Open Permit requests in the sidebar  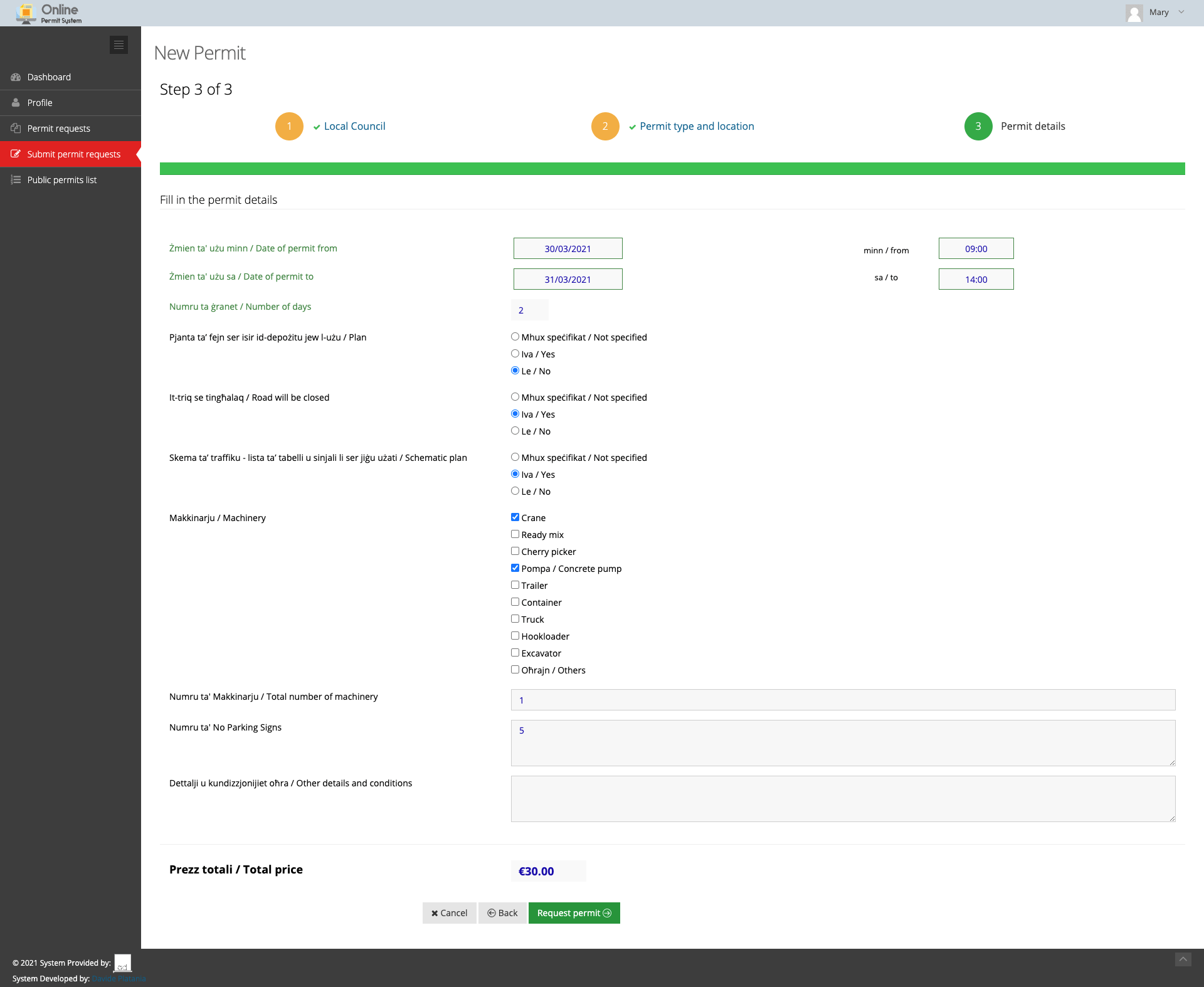pos(58,128)
